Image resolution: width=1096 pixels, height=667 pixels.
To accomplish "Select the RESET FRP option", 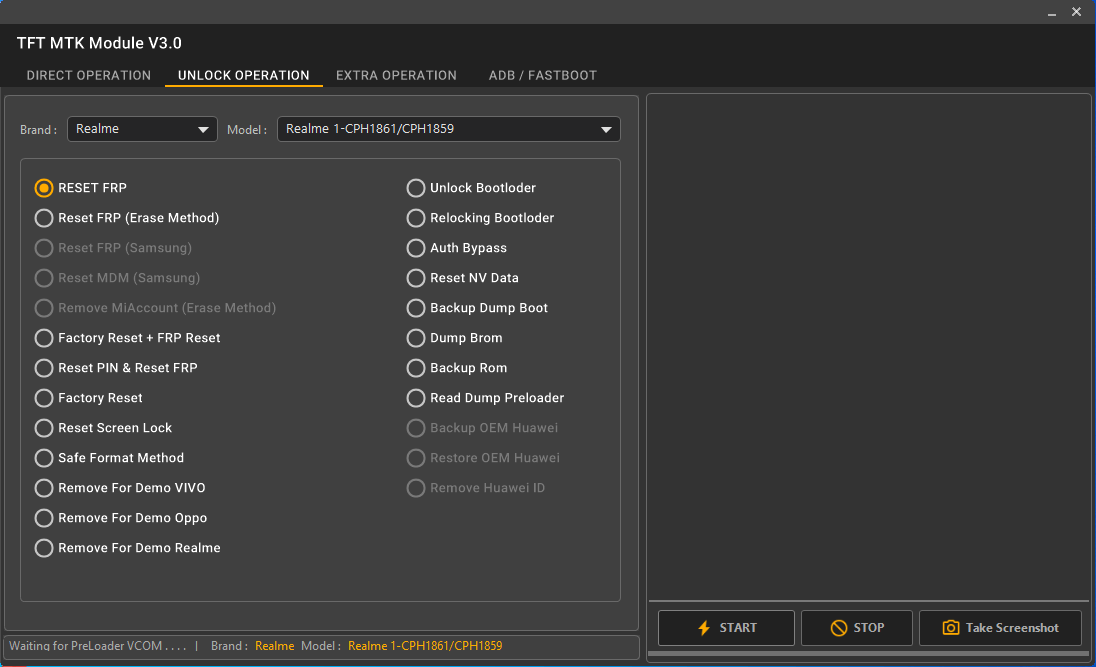I will (x=44, y=187).
